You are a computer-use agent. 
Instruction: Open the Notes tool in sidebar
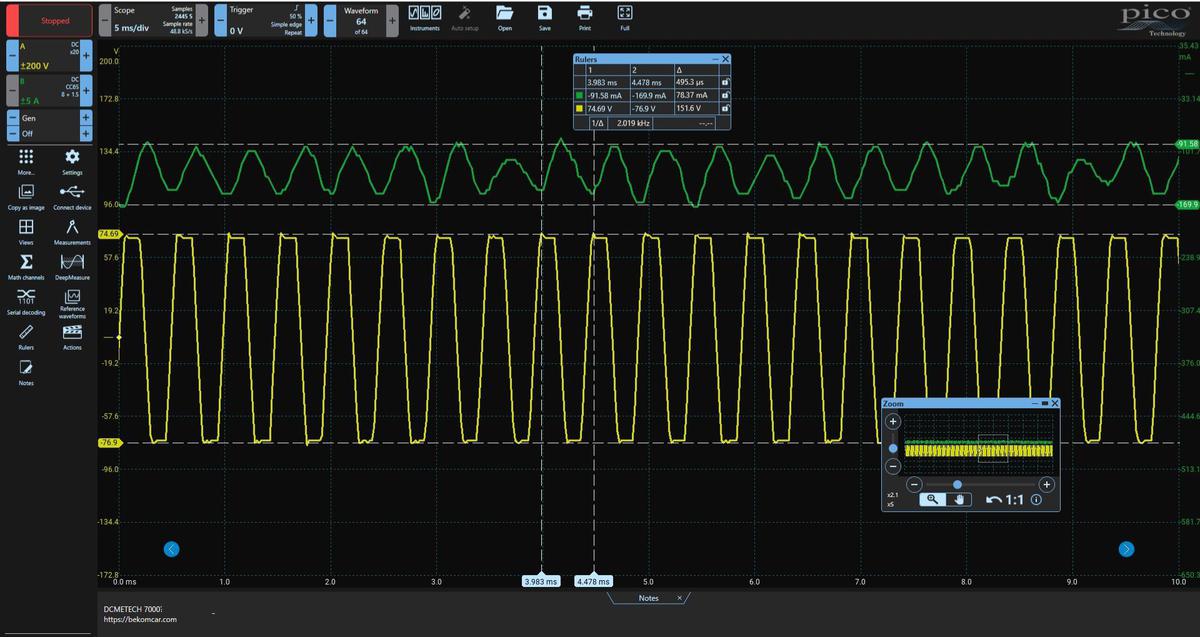(27, 371)
